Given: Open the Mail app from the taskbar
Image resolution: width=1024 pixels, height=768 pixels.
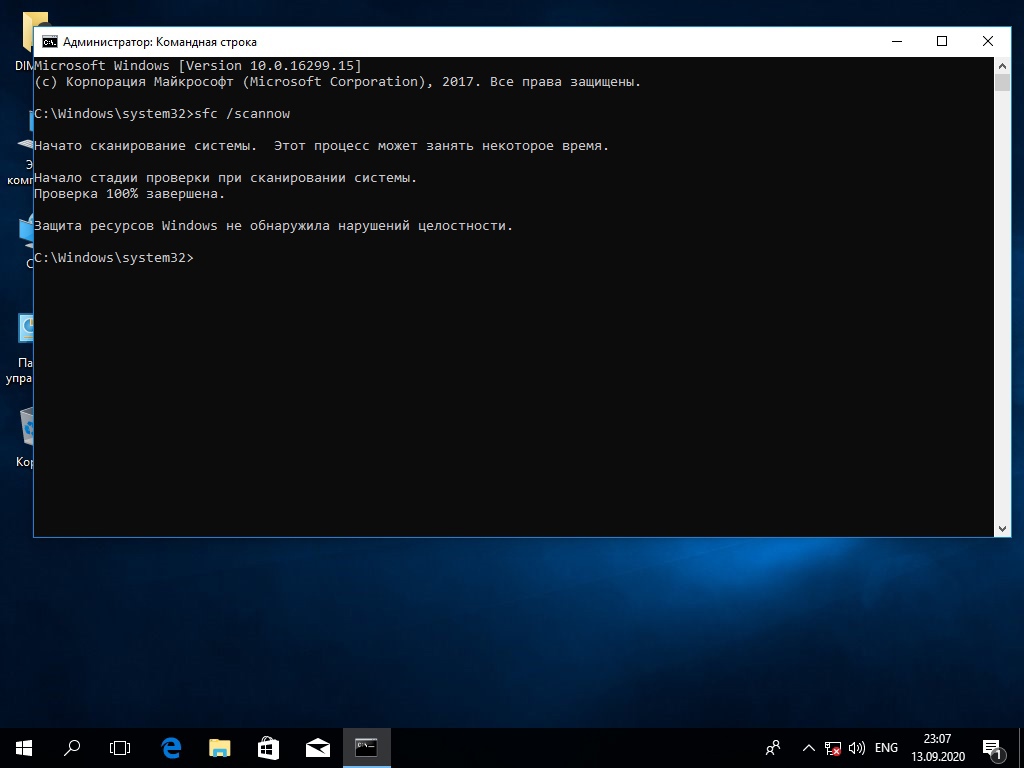Looking at the screenshot, I should pyautogui.click(x=317, y=747).
